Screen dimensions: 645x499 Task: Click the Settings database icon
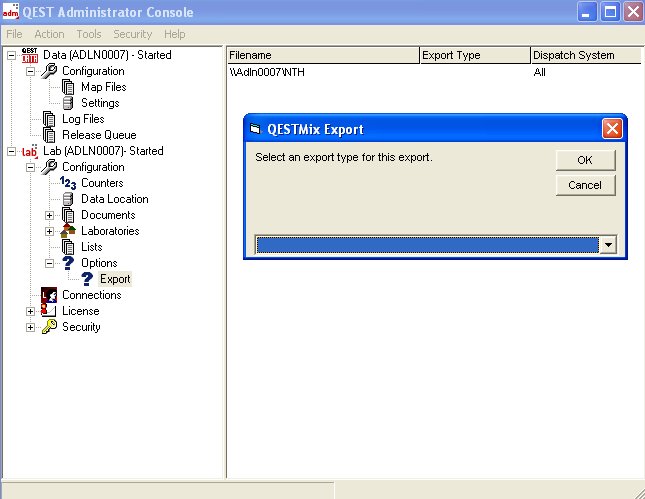pos(68,103)
